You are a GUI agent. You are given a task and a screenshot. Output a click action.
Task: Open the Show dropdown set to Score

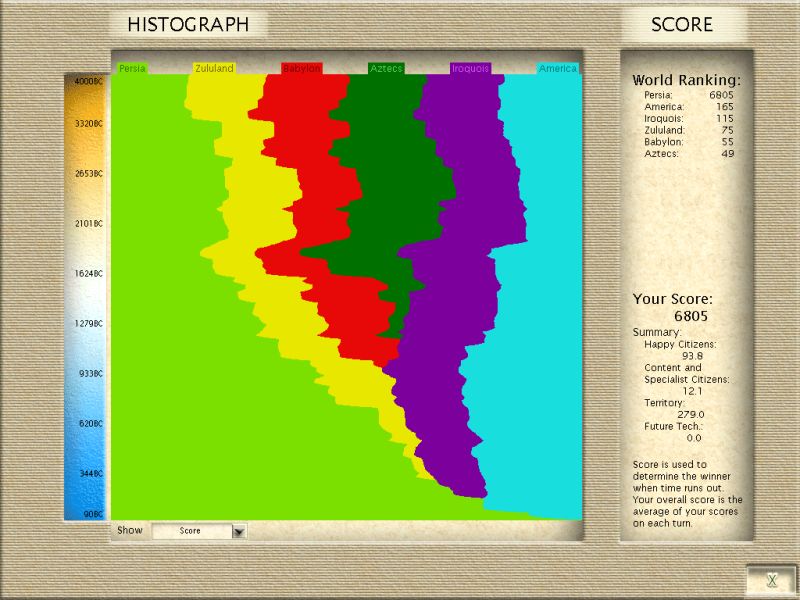(x=199, y=531)
